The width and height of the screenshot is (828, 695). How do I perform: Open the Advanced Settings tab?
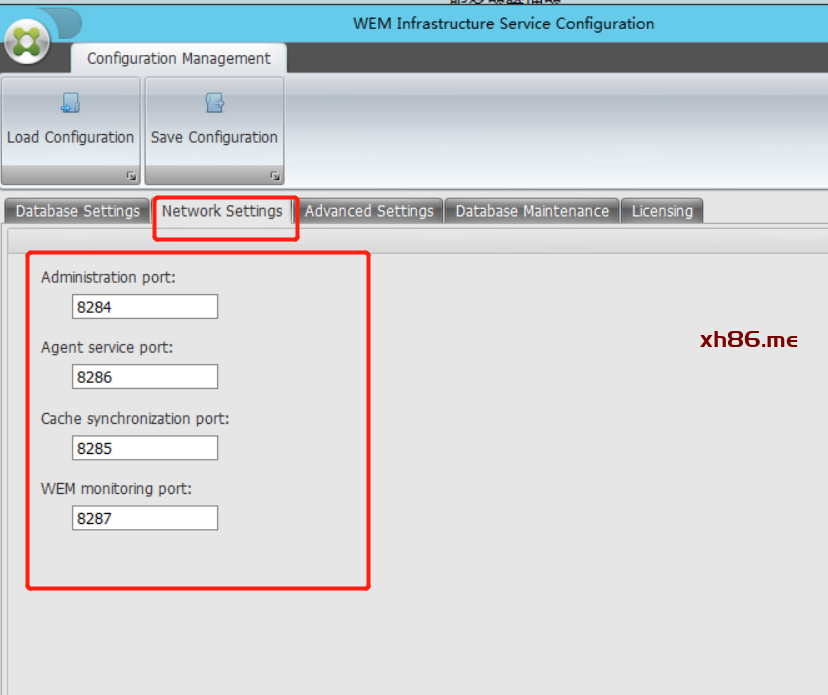pyautogui.click(x=369, y=211)
